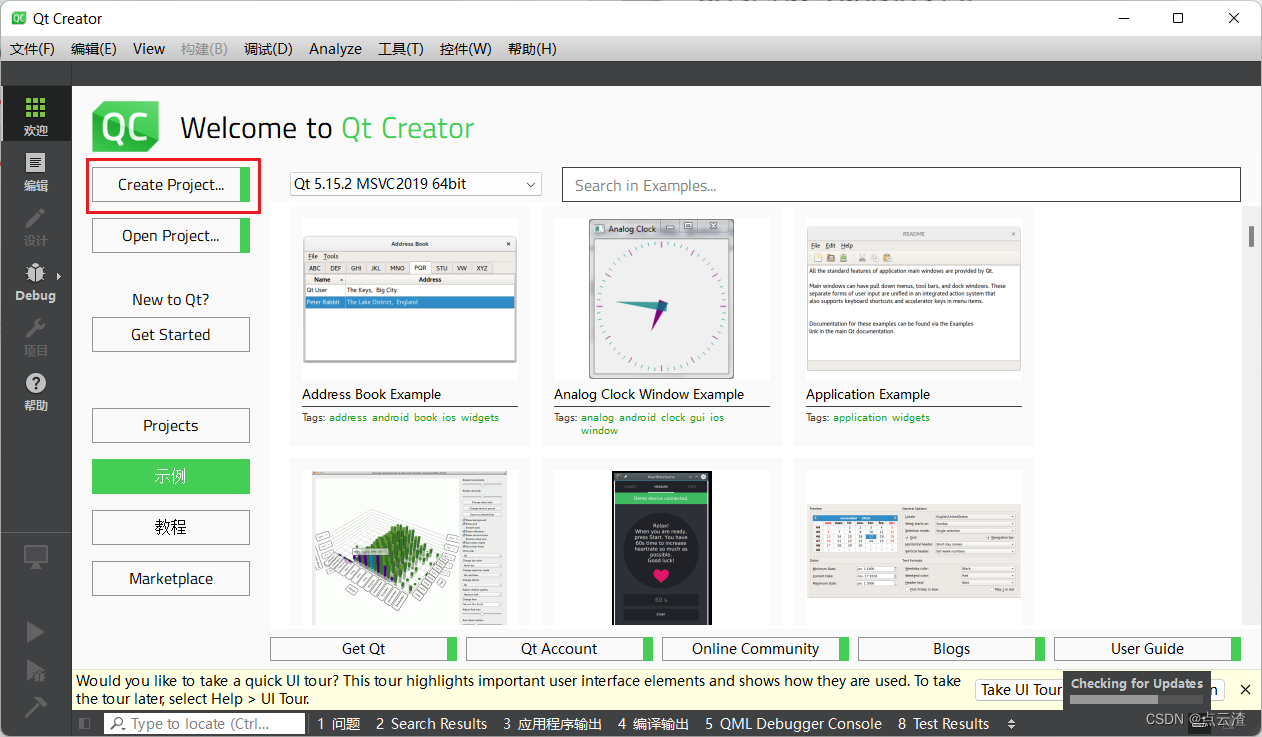This screenshot has height=737, width=1262.
Task: Open the Analyze menu
Action: tap(335, 48)
